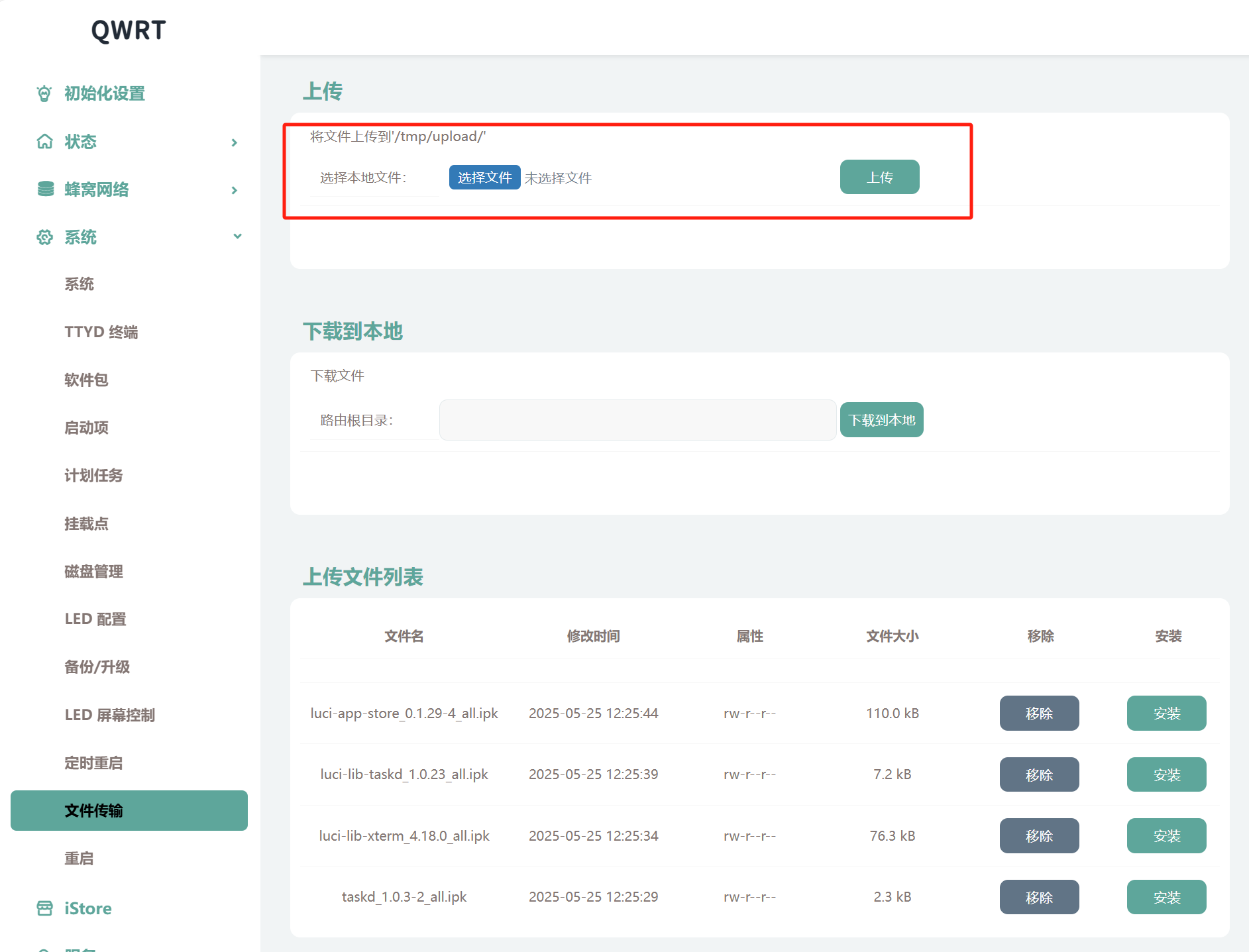Viewport: 1249px width, 952px height.
Task: Open the 重启 page
Action: 78,858
